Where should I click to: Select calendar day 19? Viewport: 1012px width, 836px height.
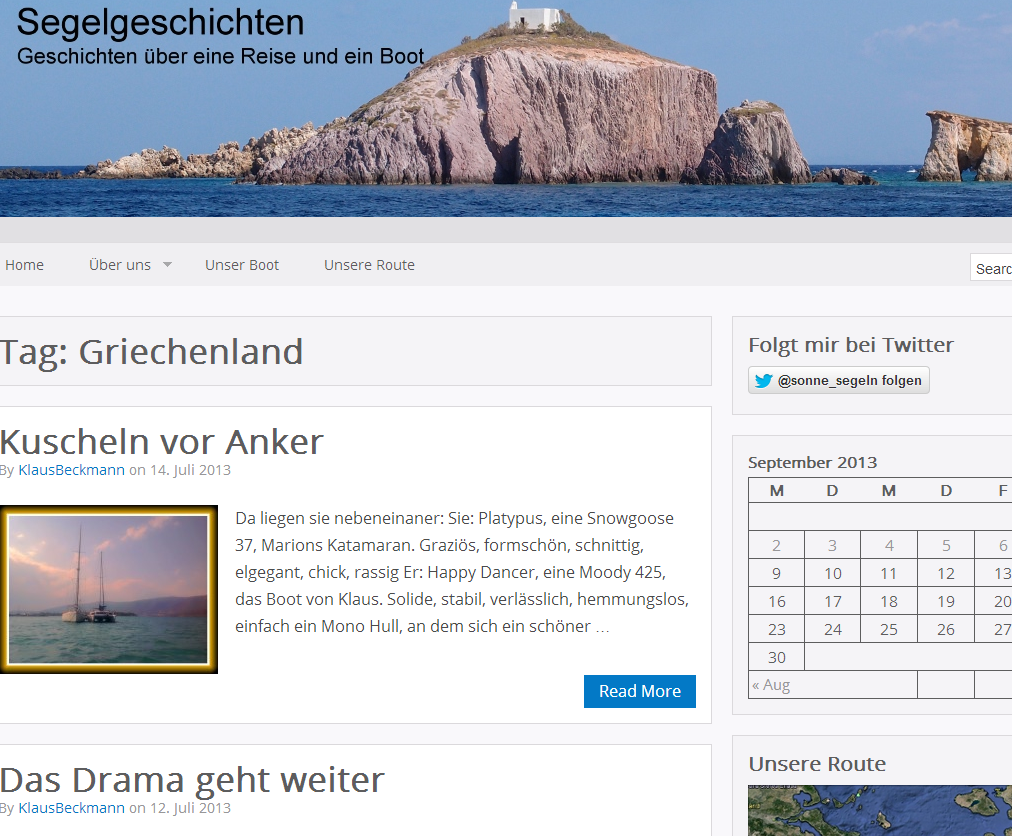pyautogui.click(x=946, y=602)
